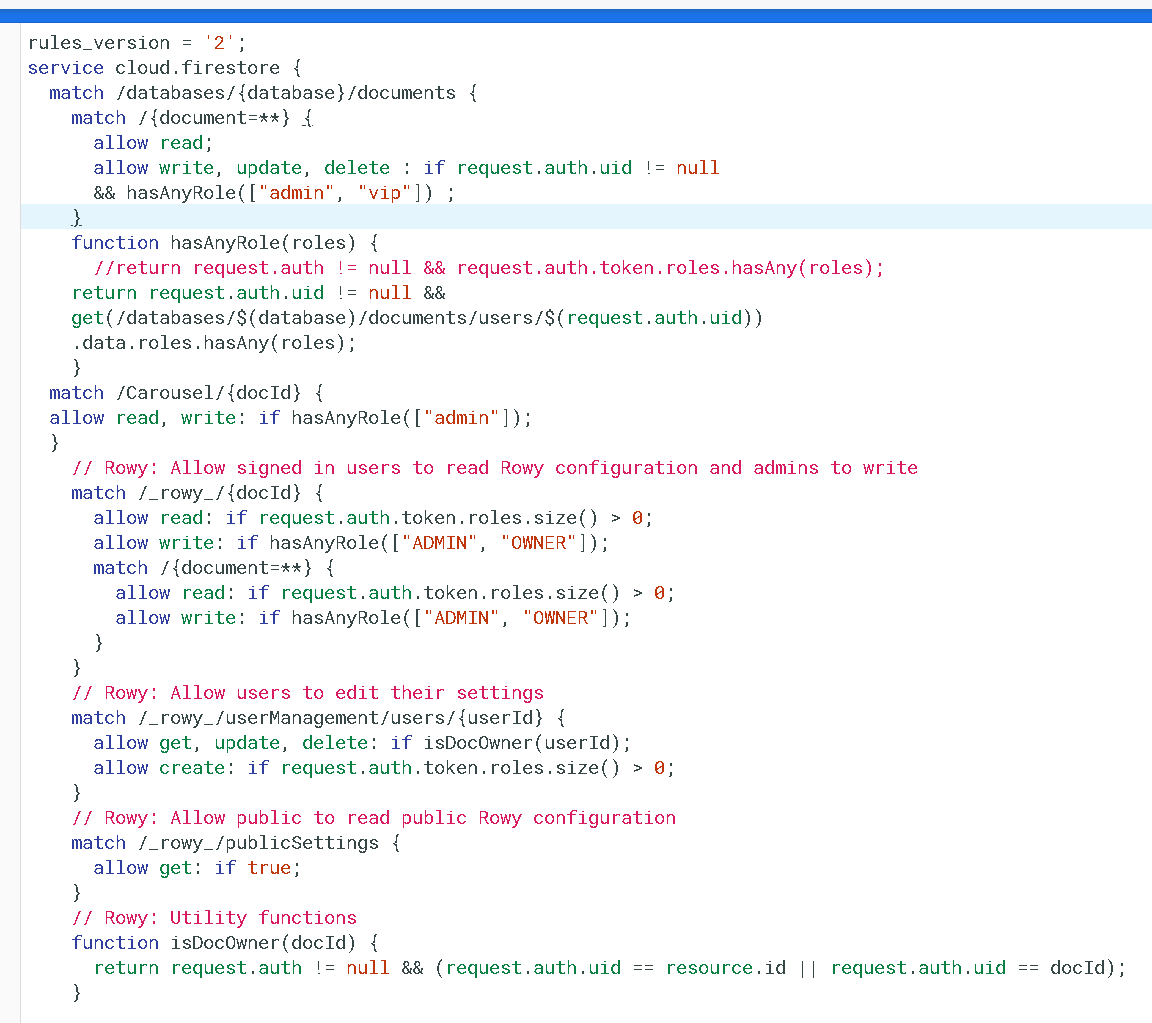Click the publicSettings match statement
Image resolution: width=1152 pixels, height=1023 pixels.
230,842
